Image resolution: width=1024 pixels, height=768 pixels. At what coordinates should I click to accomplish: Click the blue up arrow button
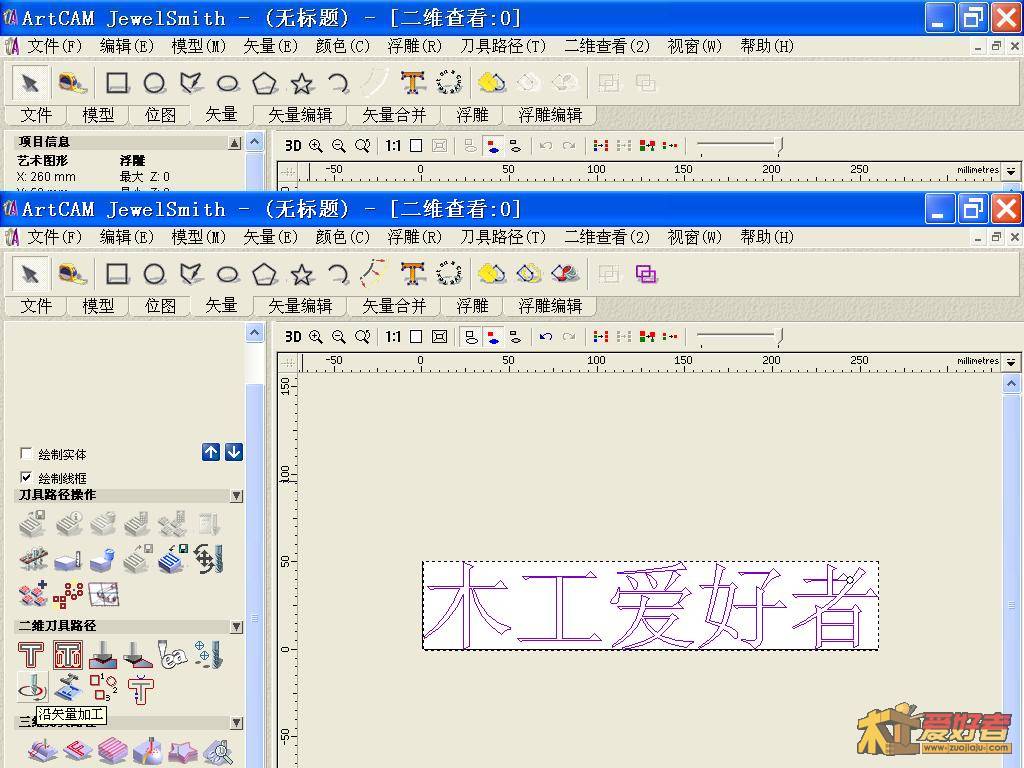pyautogui.click(x=210, y=452)
